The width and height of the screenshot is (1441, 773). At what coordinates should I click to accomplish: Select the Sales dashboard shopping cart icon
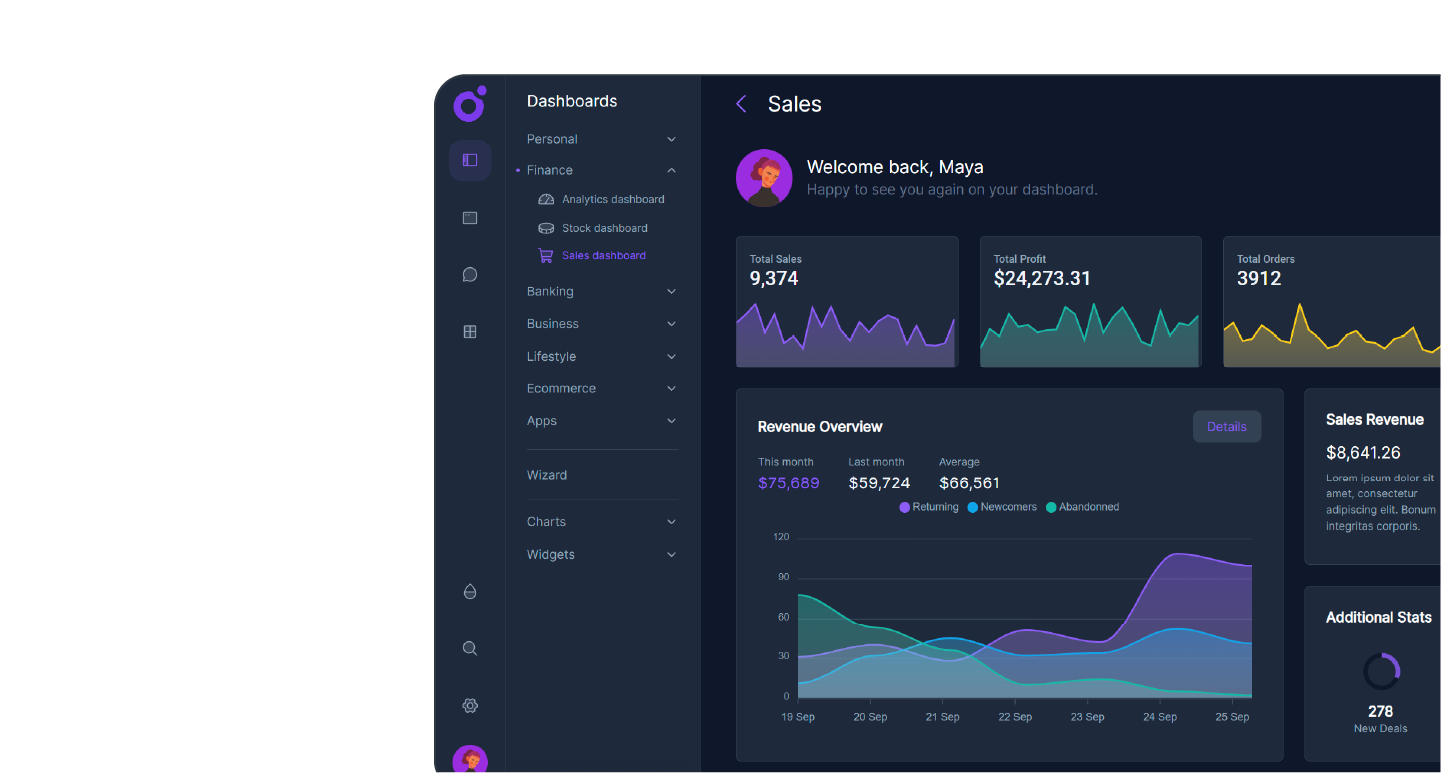pos(546,255)
